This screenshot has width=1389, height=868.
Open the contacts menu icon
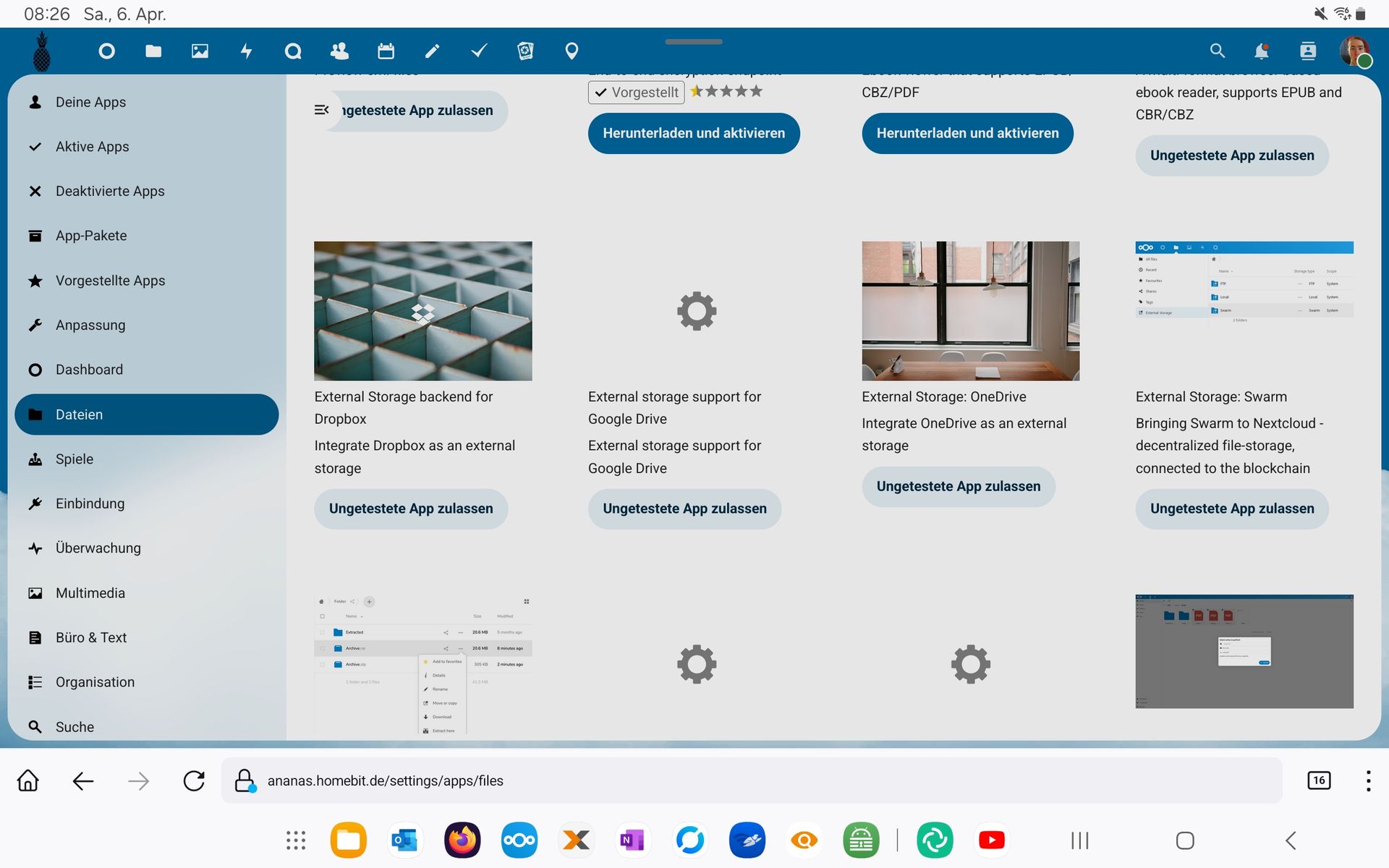[1308, 51]
